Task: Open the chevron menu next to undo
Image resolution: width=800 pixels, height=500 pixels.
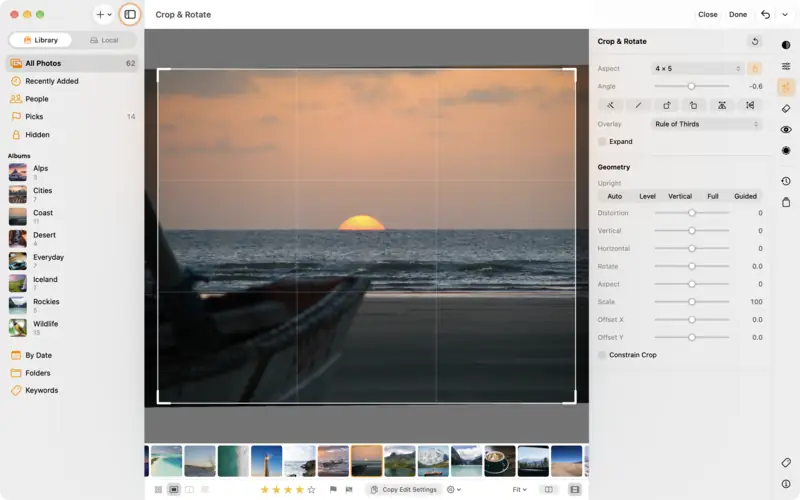Action: point(785,14)
